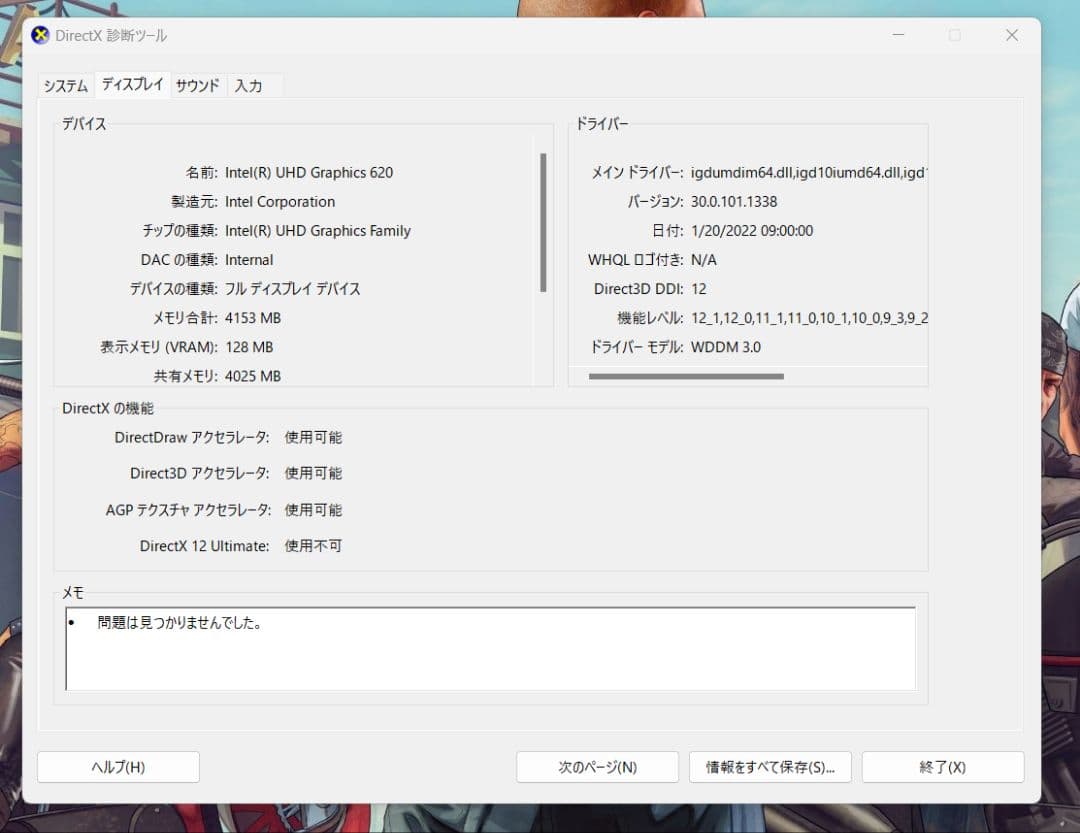This screenshot has width=1080, height=833.
Task: Click the ヘルプ(H) button
Action: pyautogui.click(x=117, y=767)
